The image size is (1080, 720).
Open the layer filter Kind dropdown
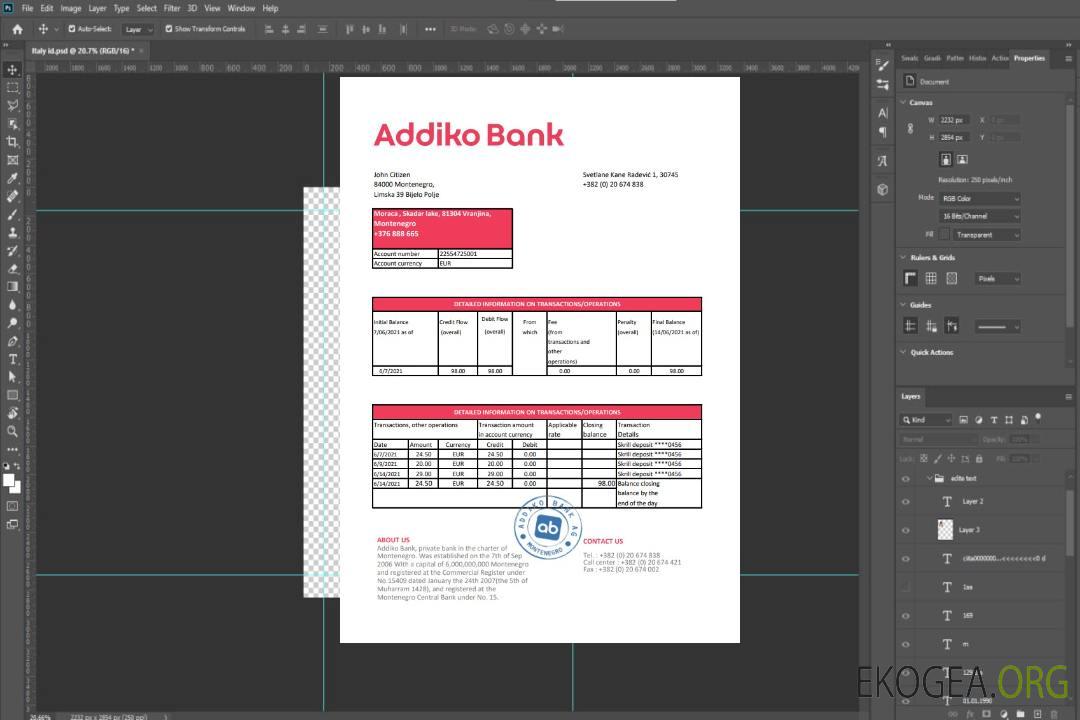tap(926, 420)
